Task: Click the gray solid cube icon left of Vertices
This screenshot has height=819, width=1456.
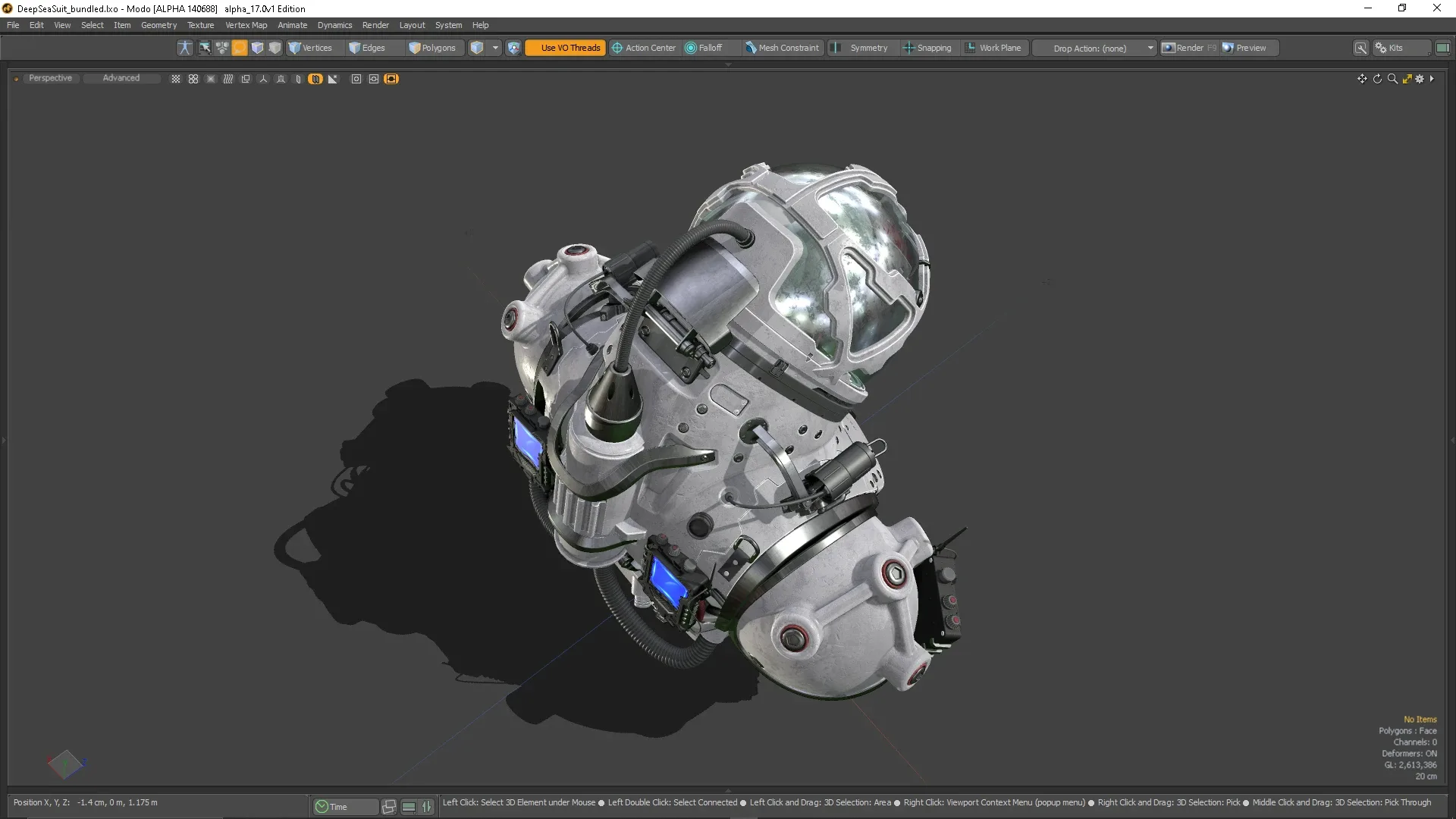Action: click(275, 48)
